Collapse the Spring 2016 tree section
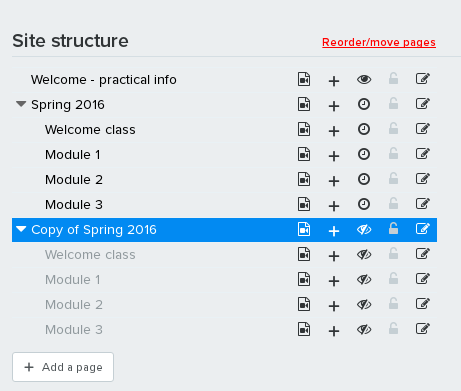This screenshot has height=391, width=461. point(21,104)
